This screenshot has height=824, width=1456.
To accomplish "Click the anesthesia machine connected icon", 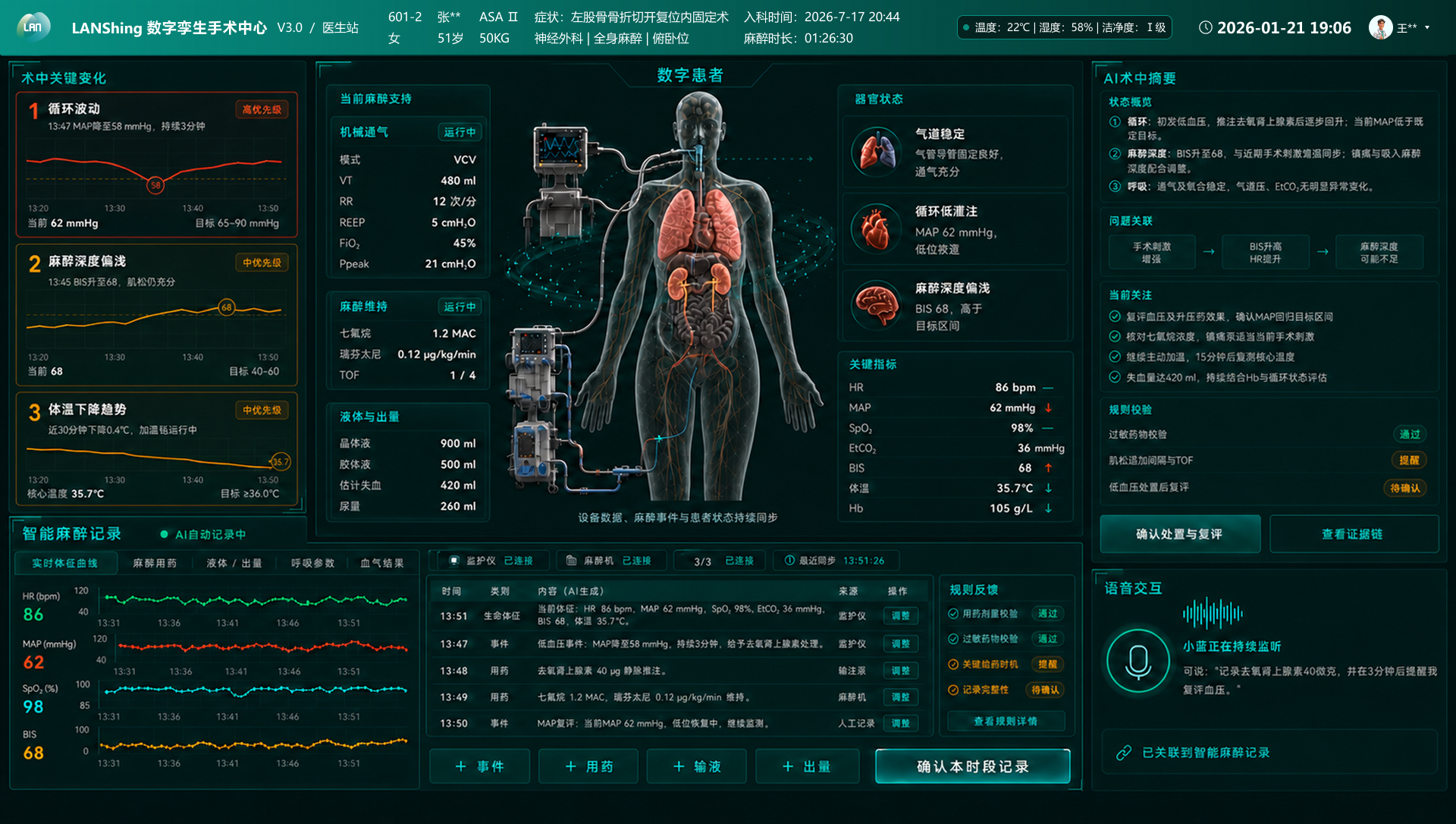I will [x=572, y=561].
